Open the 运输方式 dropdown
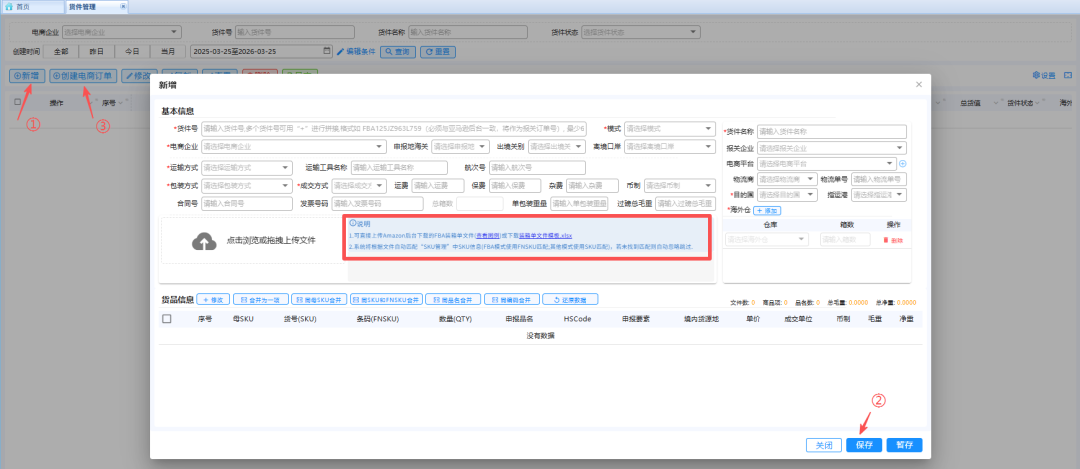The image size is (1080, 469). [x=247, y=167]
